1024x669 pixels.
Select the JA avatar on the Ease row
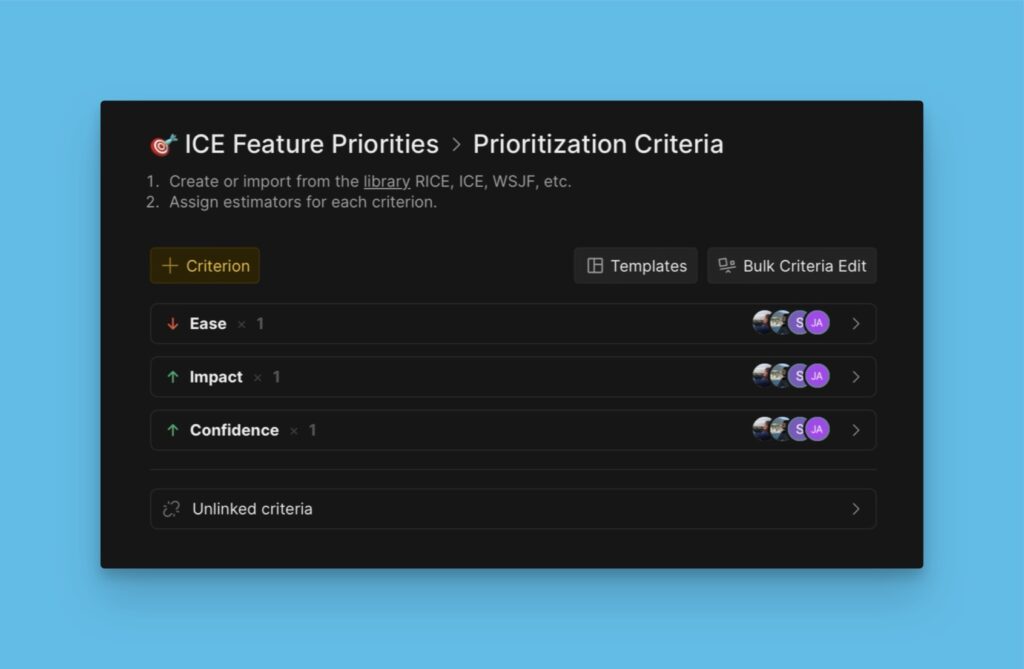tap(817, 323)
